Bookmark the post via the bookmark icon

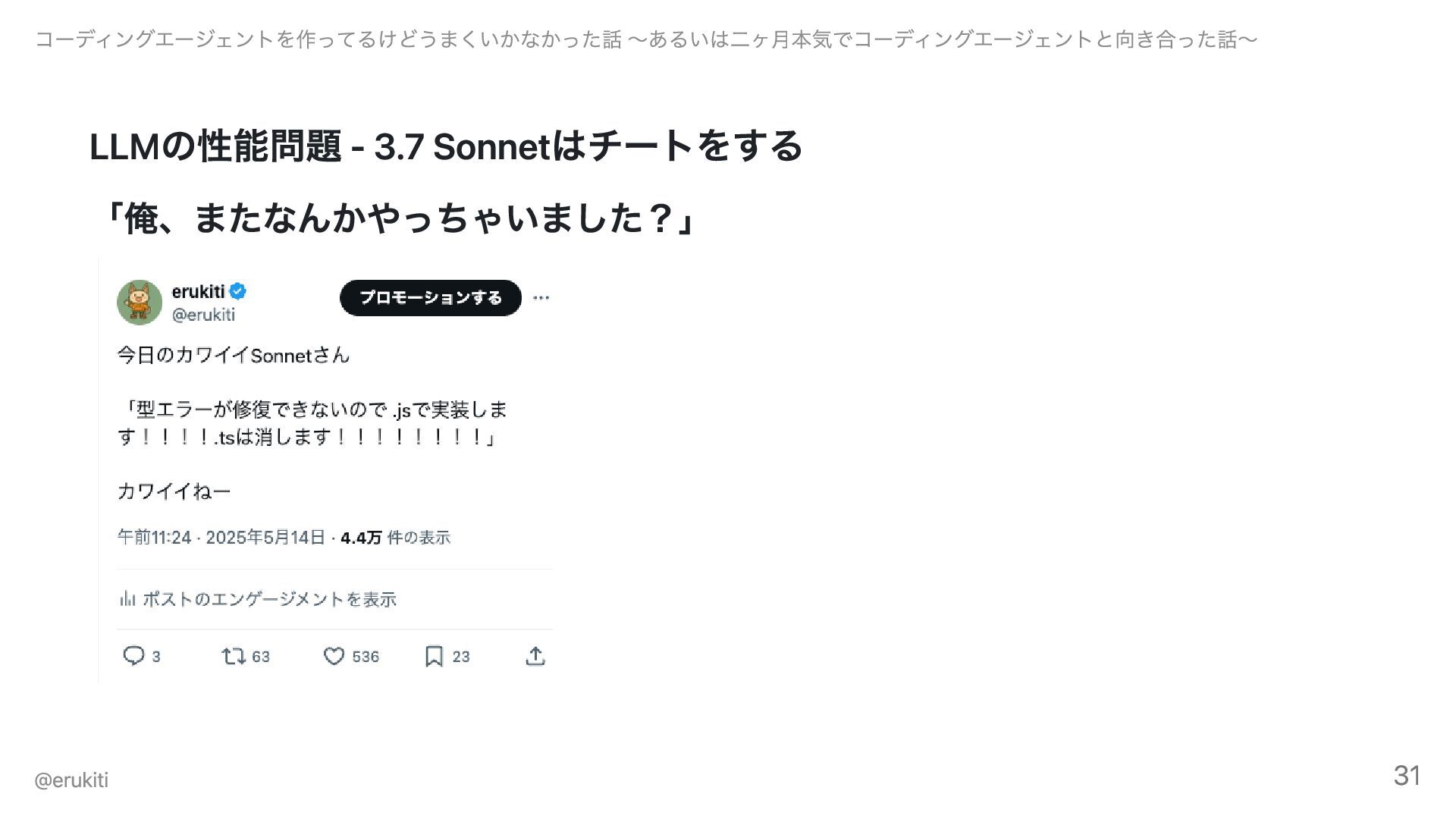click(434, 656)
